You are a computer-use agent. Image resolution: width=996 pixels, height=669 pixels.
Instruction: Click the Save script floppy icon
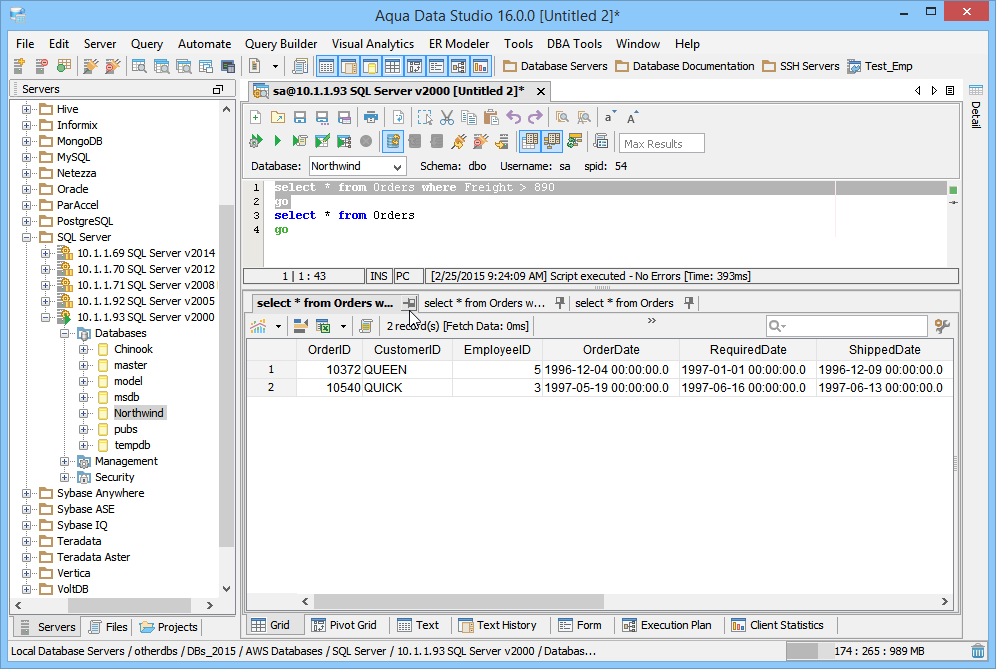coord(300,117)
